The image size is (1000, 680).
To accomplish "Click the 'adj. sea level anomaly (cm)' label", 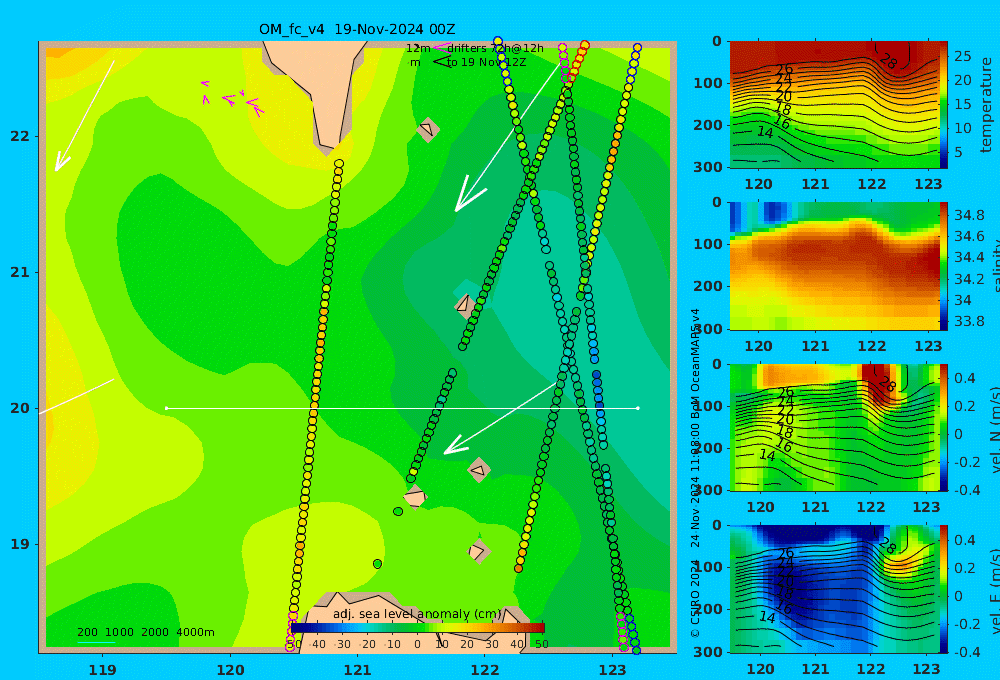I will click(x=417, y=614).
